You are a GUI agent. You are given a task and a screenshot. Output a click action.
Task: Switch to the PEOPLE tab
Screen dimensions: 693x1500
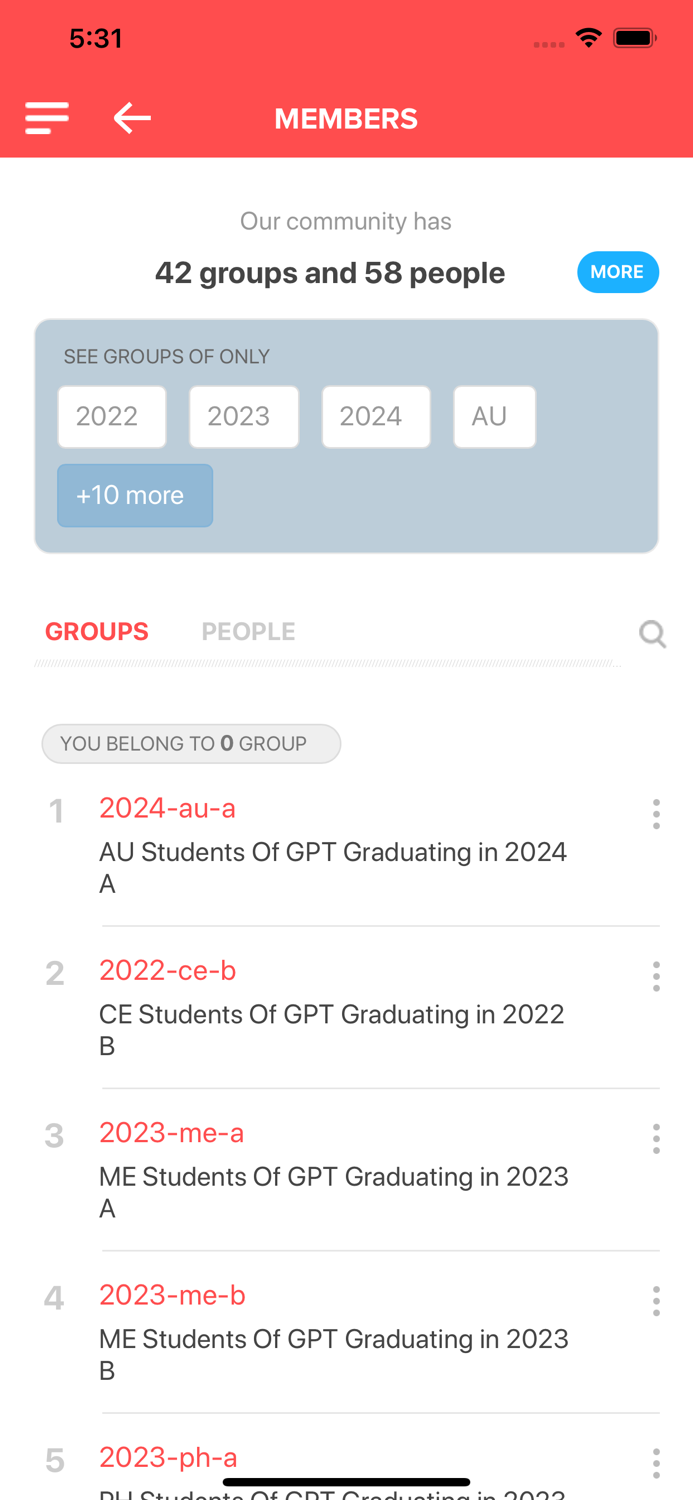[x=248, y=631]
